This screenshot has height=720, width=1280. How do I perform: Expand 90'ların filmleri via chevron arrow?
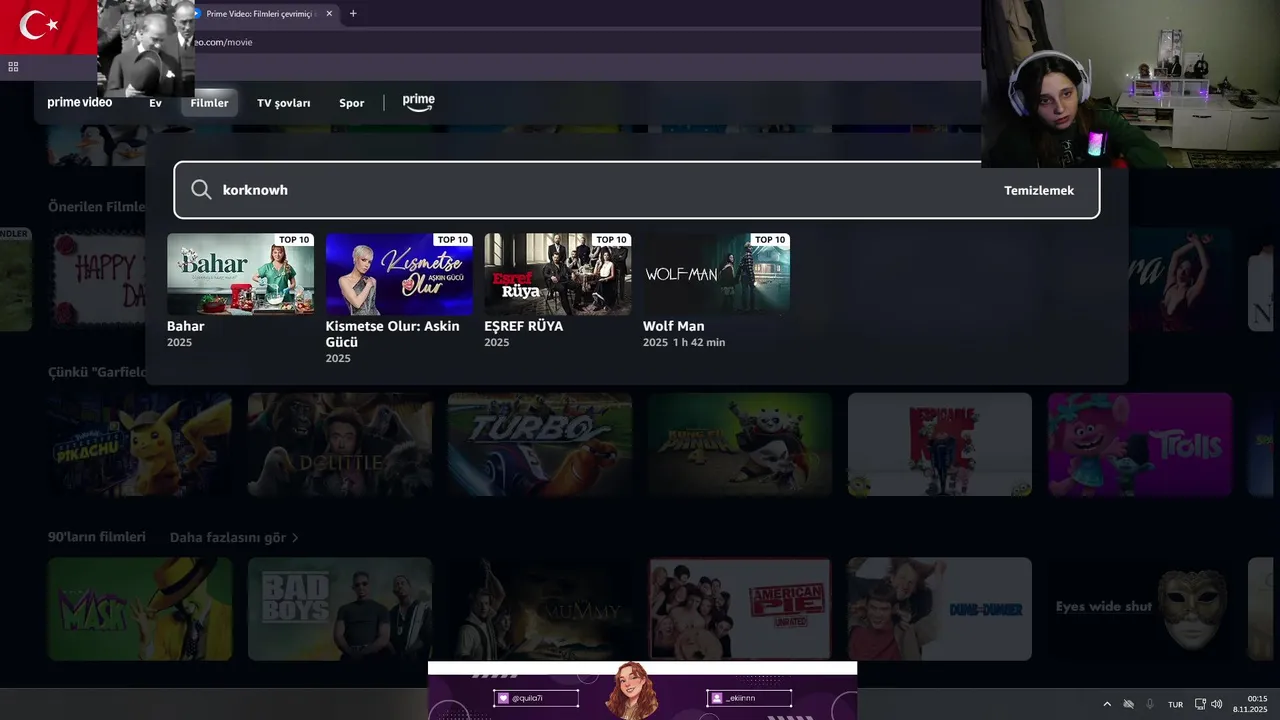295,538
